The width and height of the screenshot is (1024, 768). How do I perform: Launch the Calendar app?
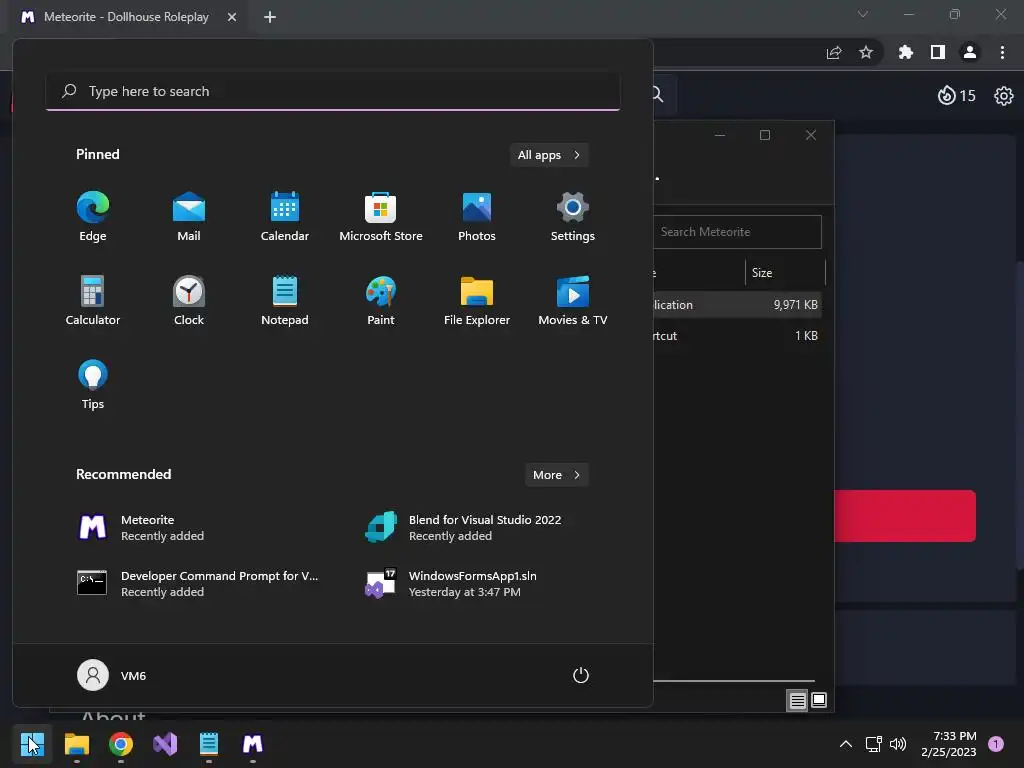click(x=285, y=217)
